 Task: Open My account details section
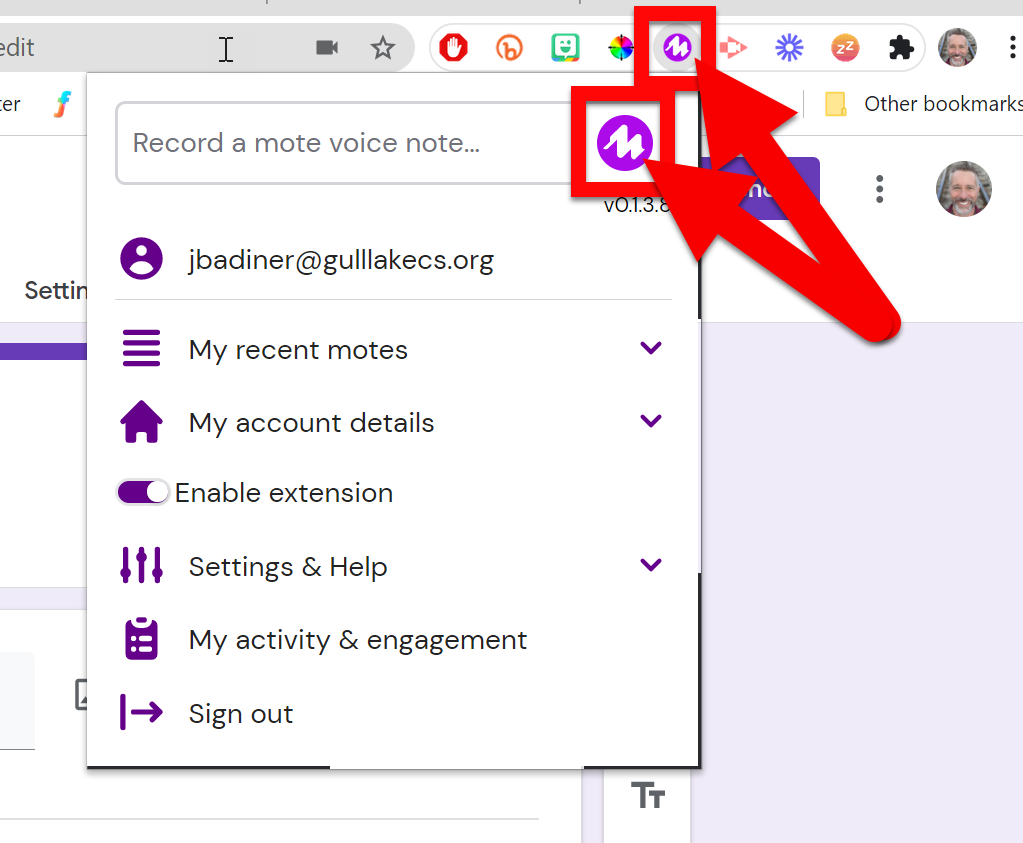pyautogui.click(x=393, y=423)
